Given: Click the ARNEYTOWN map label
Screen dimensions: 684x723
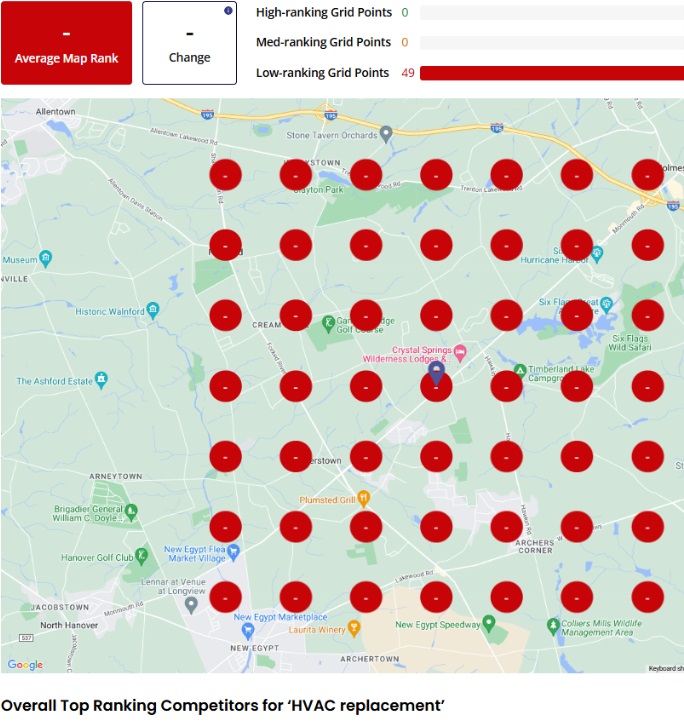Looking at the screenshot, I should [116, 476].
